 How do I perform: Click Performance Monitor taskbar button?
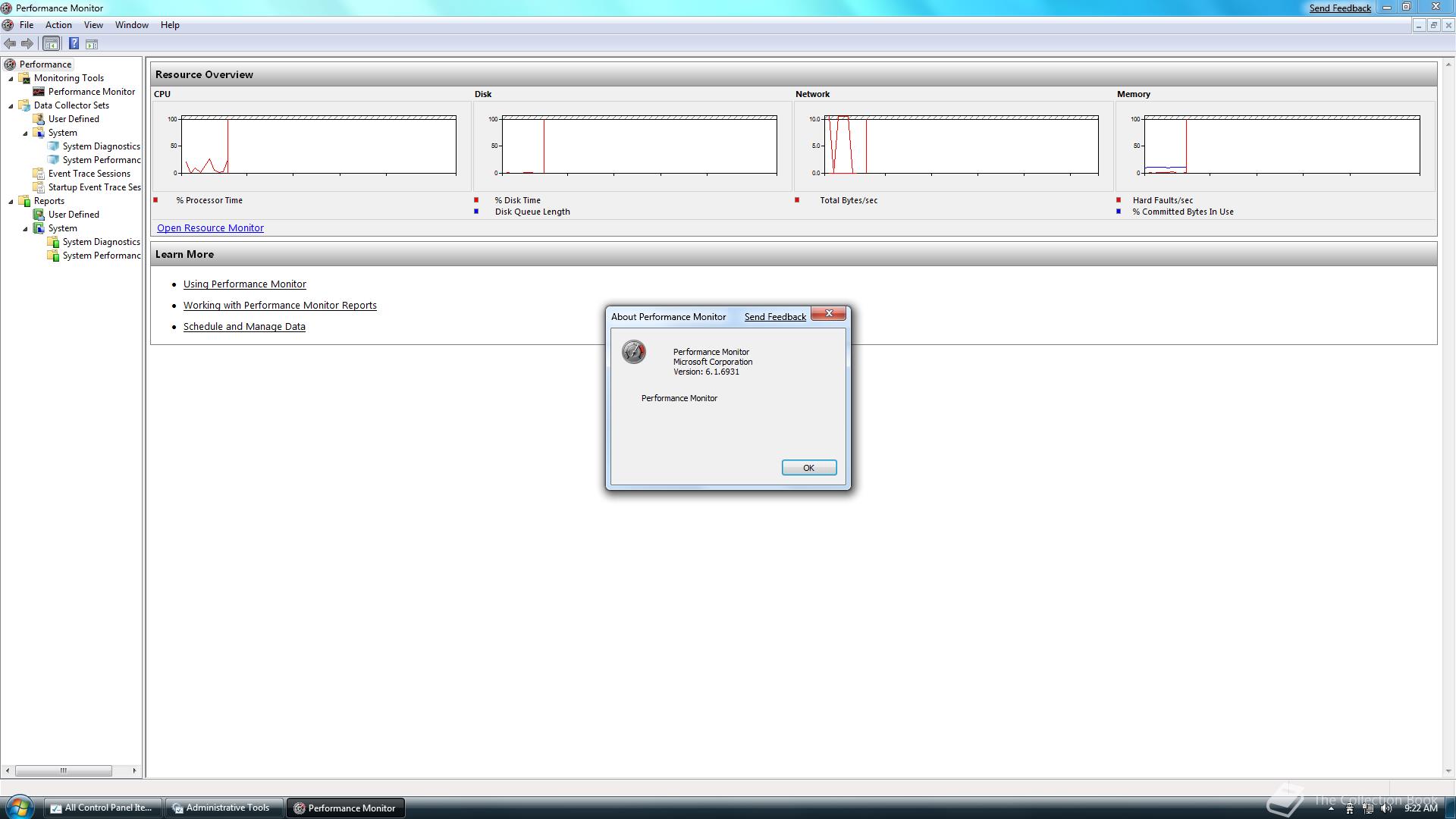click(x=345, y=808)
